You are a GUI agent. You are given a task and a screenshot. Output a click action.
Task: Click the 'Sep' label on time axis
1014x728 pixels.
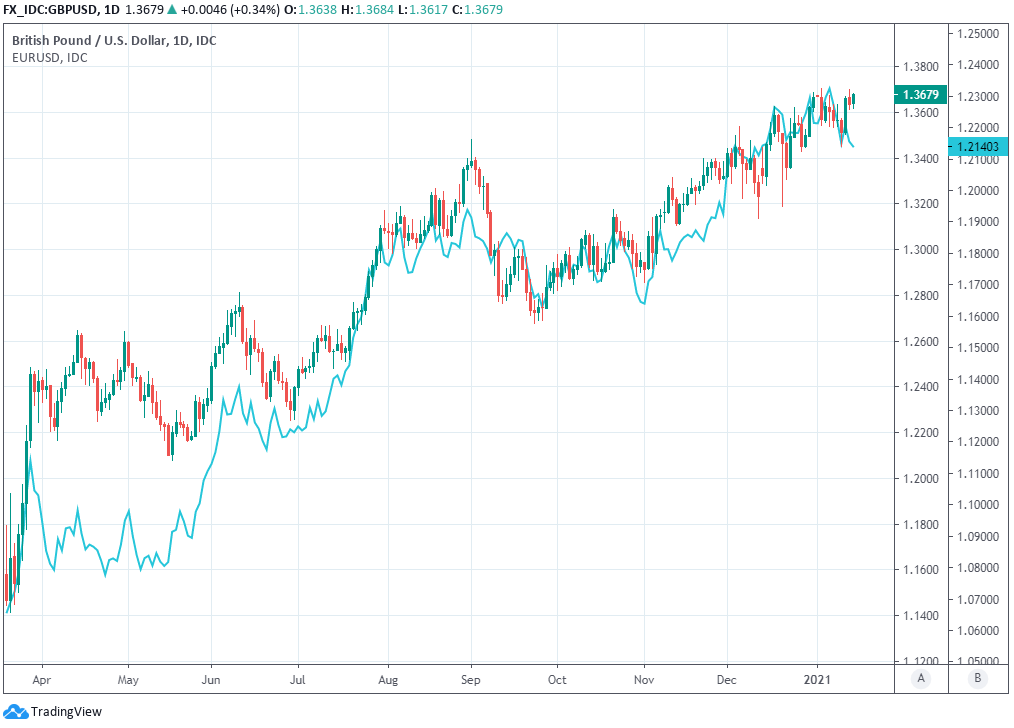[x=472, y=679]
